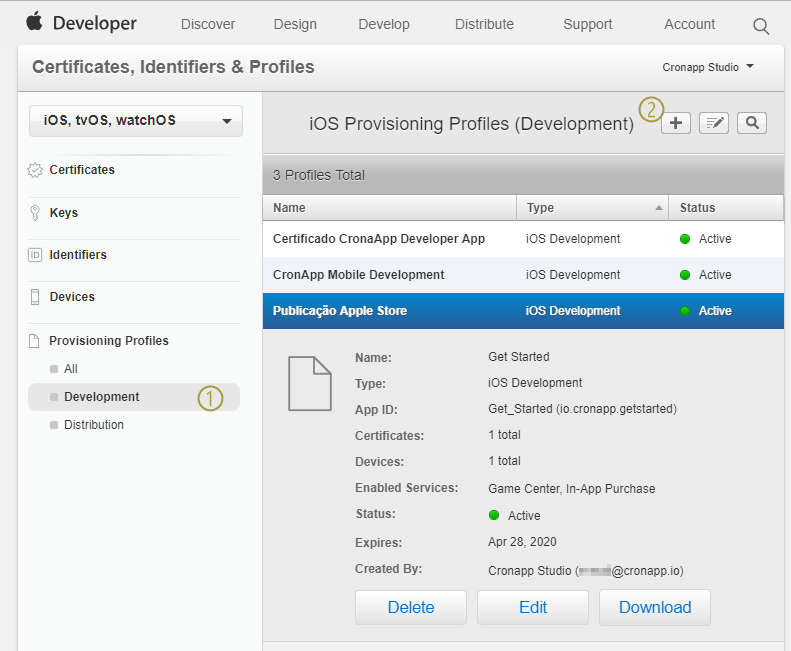The image size is (791, 651).
Task: Open Identifiers section in sidebar
Action: [78, 255]
